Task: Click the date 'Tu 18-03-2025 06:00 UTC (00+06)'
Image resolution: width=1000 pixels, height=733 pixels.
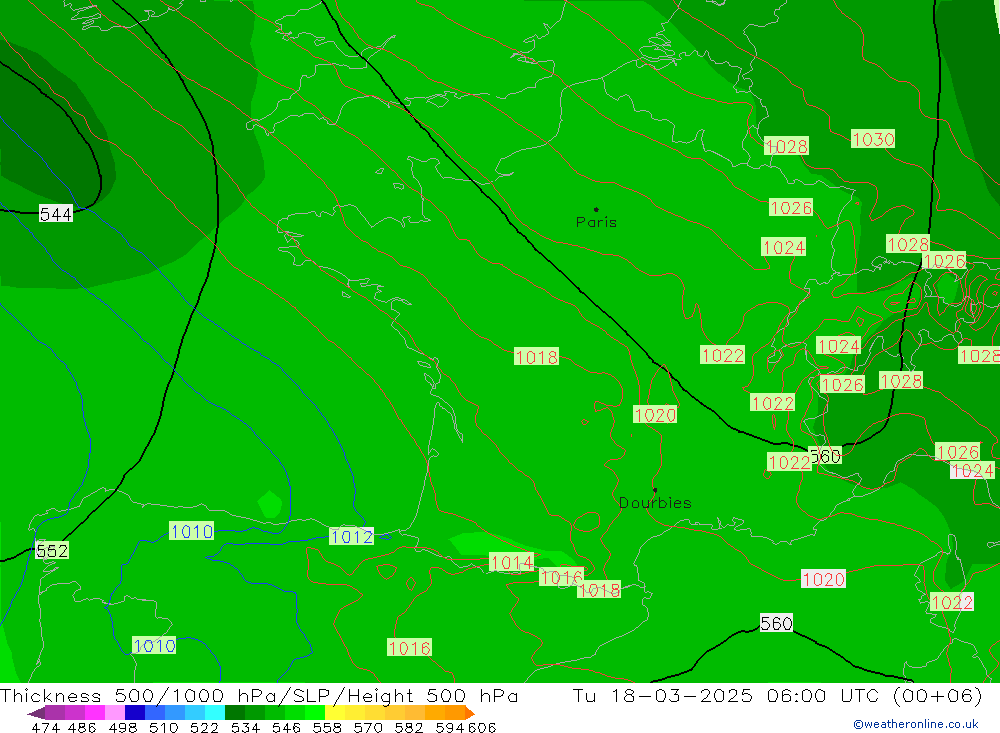Action: 777,695
